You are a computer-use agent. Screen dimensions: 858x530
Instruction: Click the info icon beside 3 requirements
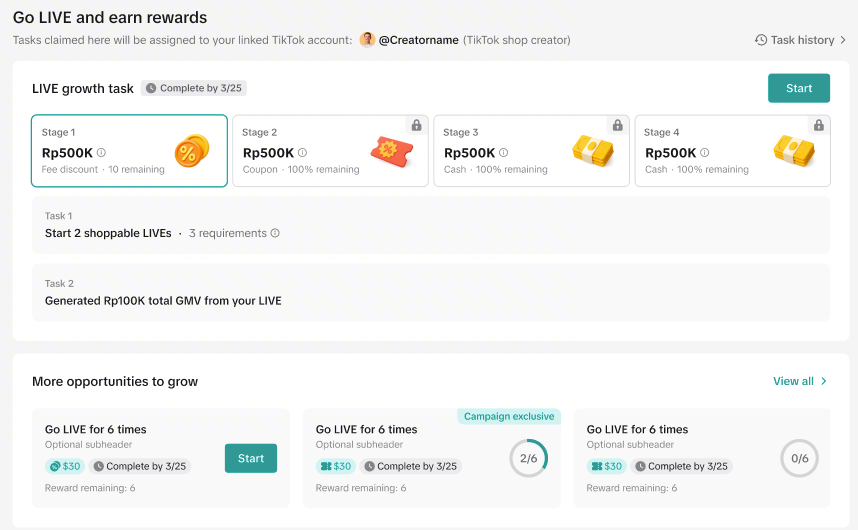(275, 233)
